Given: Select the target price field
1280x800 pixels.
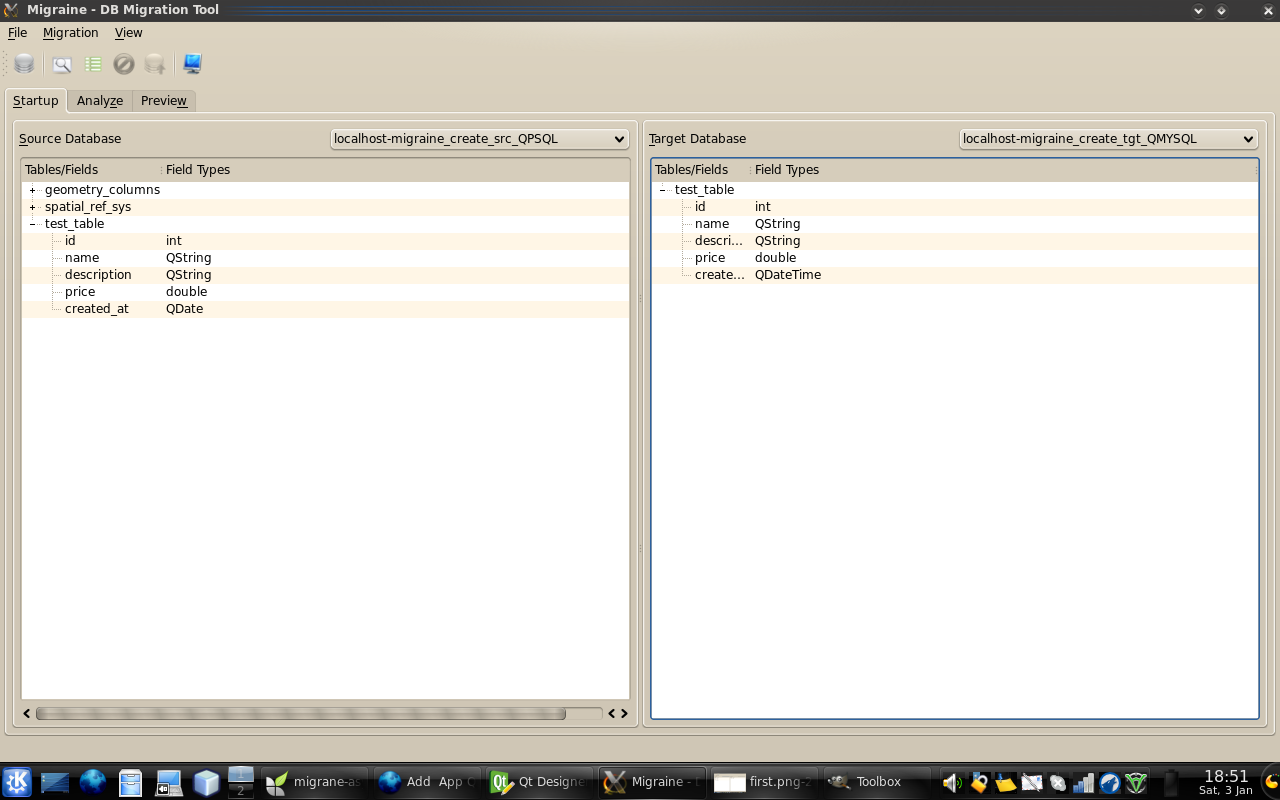Looking at the screenshot, I should pyautogui.click(x=710, y=258).
